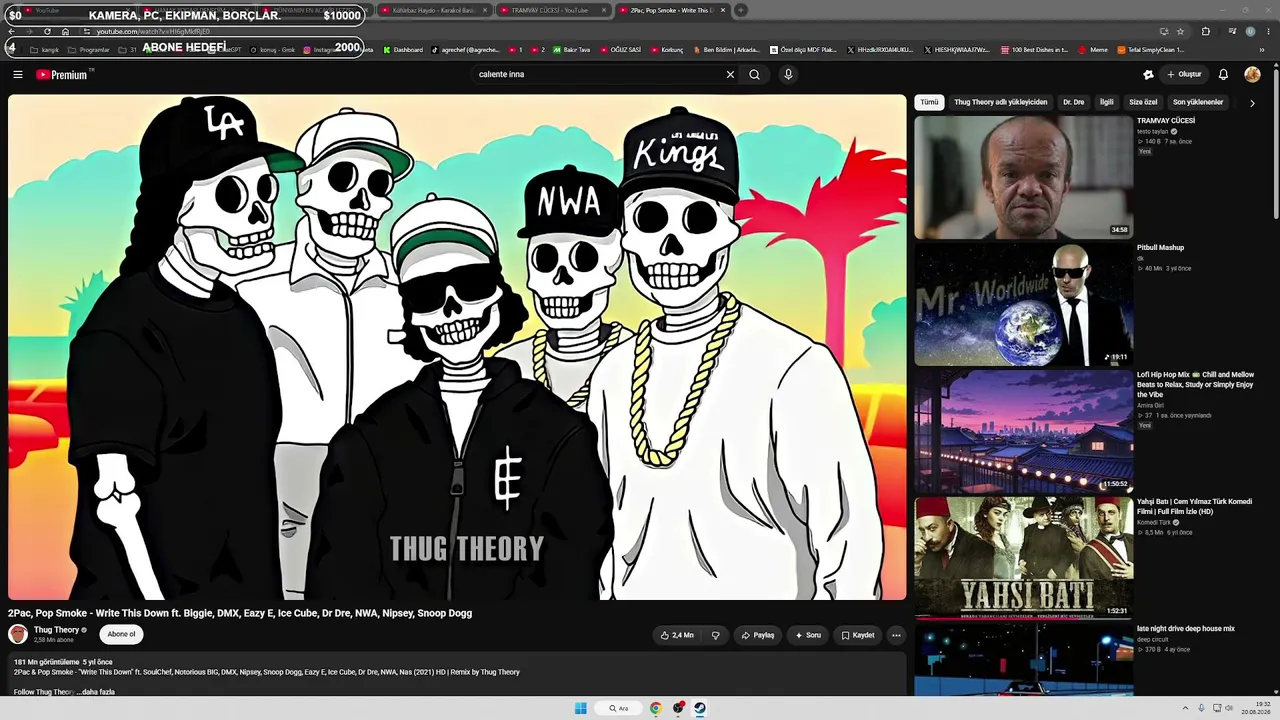Select the Dr. Dre filter chip
Viewport: 1280px width, 720px height.
(1073, 102)
